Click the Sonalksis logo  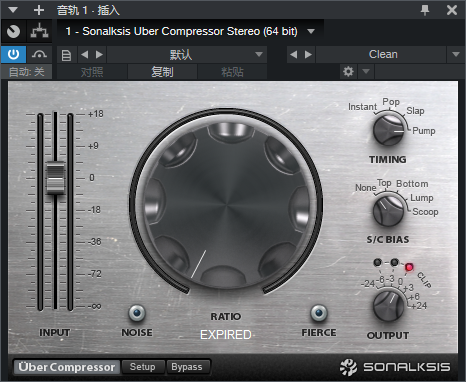[x=395, y=367]
